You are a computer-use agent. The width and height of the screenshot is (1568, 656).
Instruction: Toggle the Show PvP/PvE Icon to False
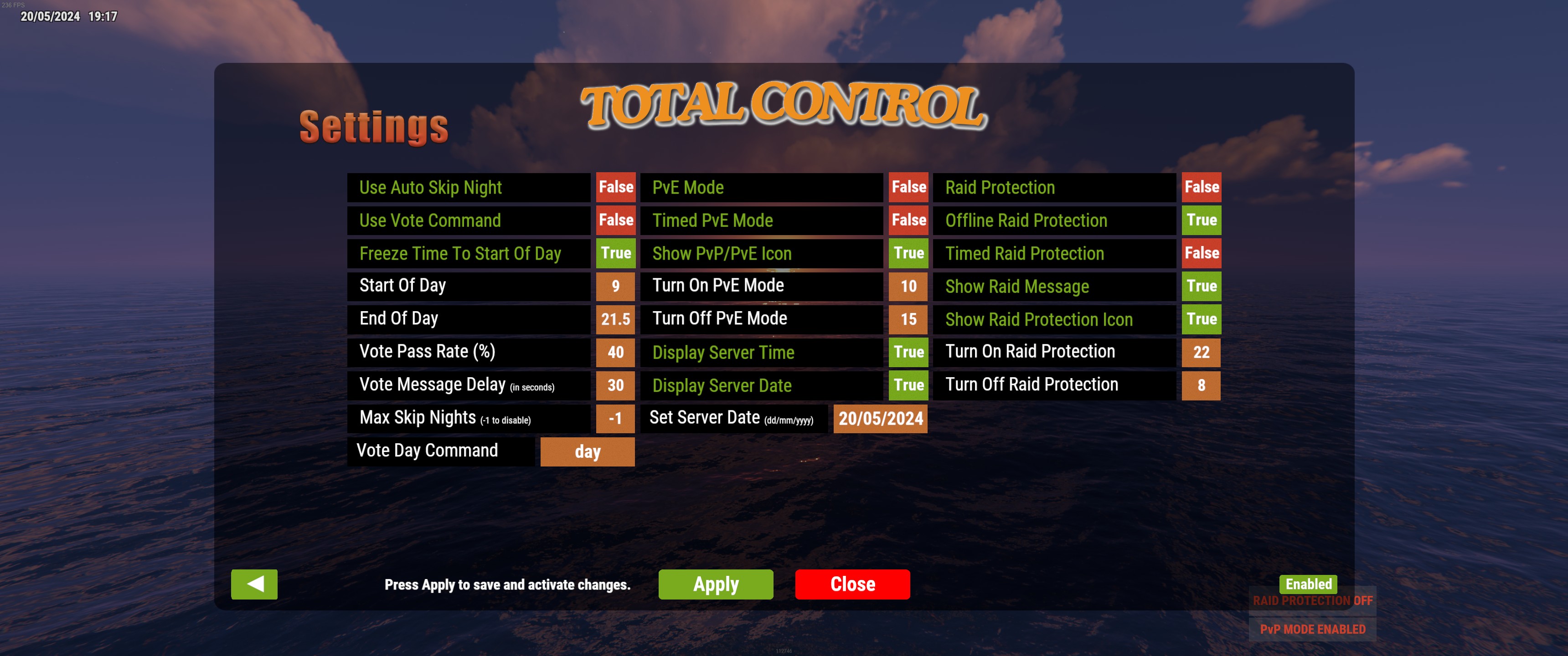click(907, 253)
